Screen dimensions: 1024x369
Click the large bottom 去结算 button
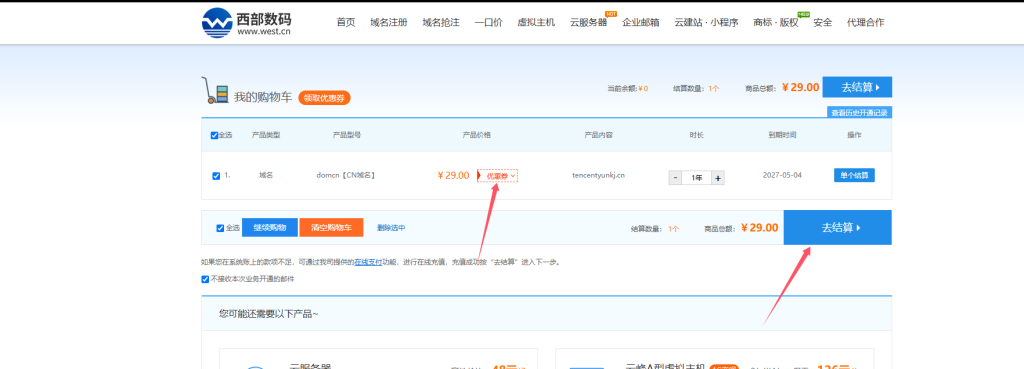coord(837,227)
